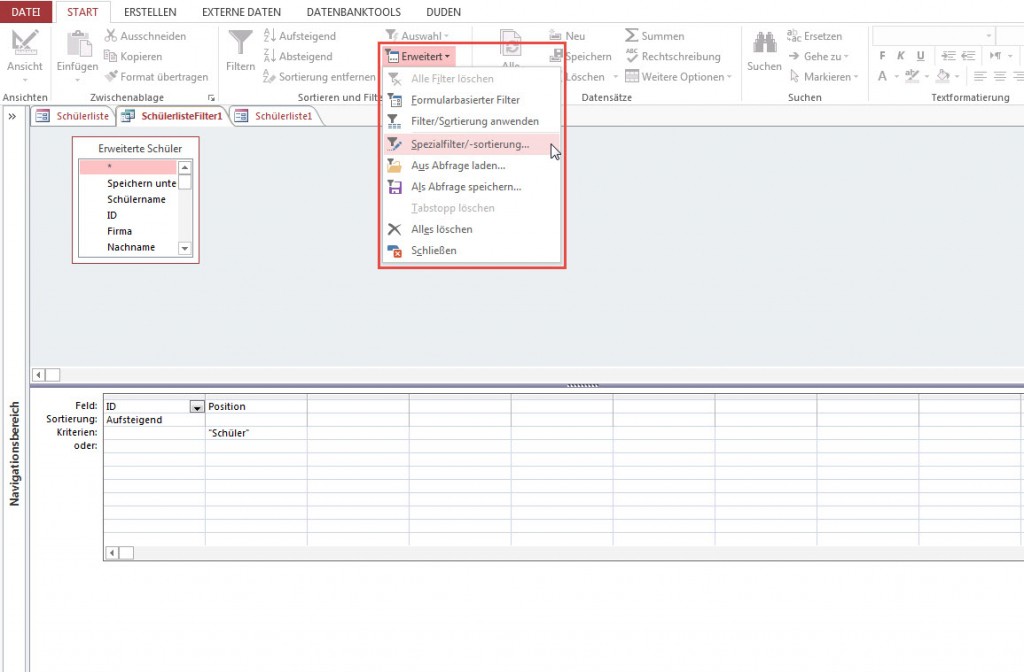Click the Filtern funnel icon

point(240,44)
